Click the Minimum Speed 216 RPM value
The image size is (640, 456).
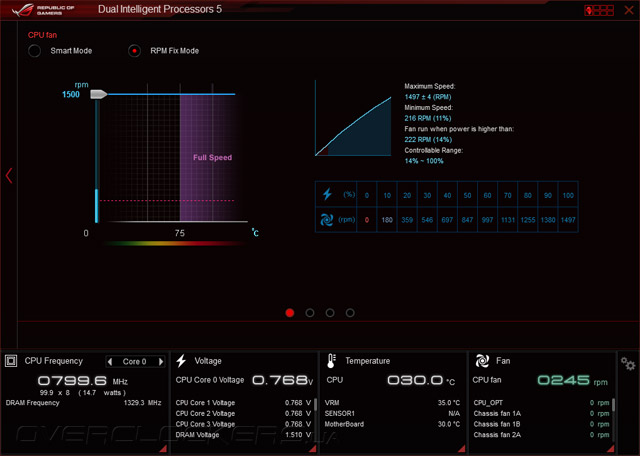click(428, 118)
